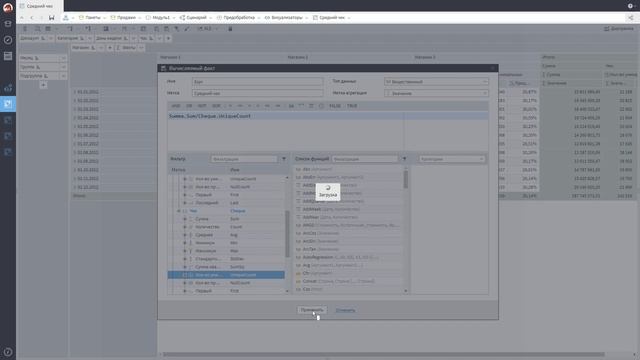
Task: Switch to the Средний чек tab
Action: pos(40,6)
